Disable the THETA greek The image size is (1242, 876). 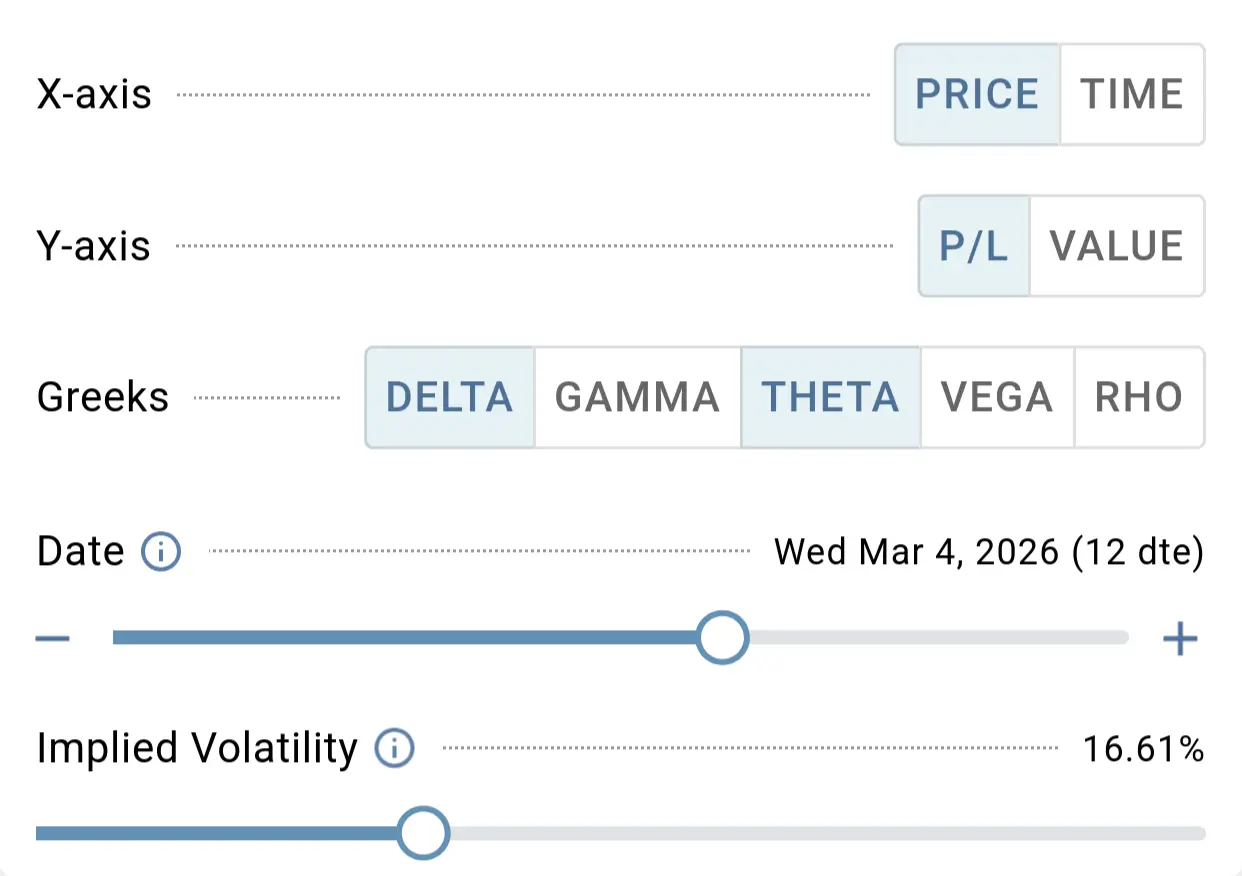(x=830, y=397)
